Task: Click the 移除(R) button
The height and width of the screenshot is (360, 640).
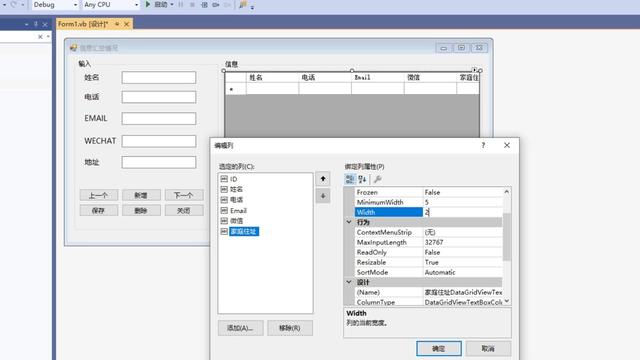Action: pos(290,328)
